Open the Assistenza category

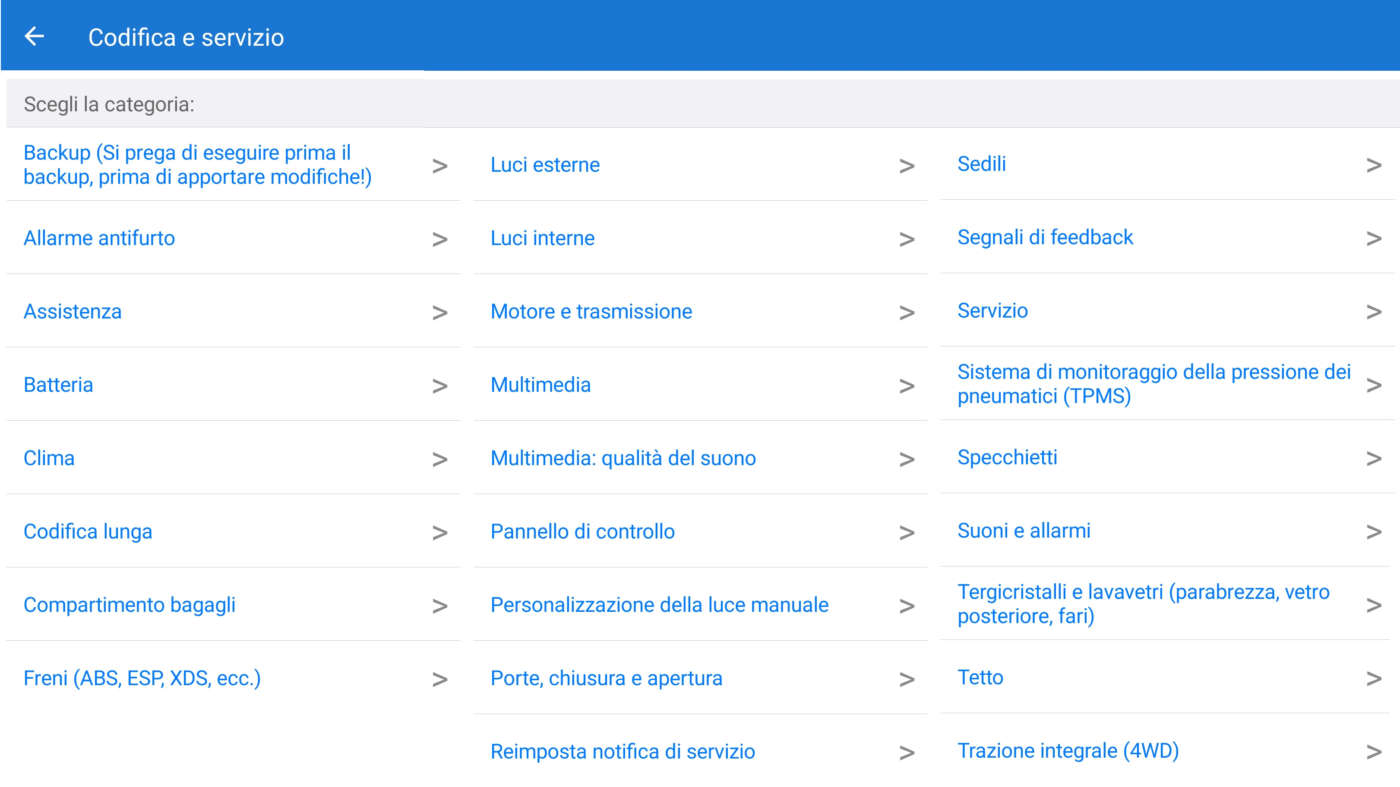coord(73,311)
